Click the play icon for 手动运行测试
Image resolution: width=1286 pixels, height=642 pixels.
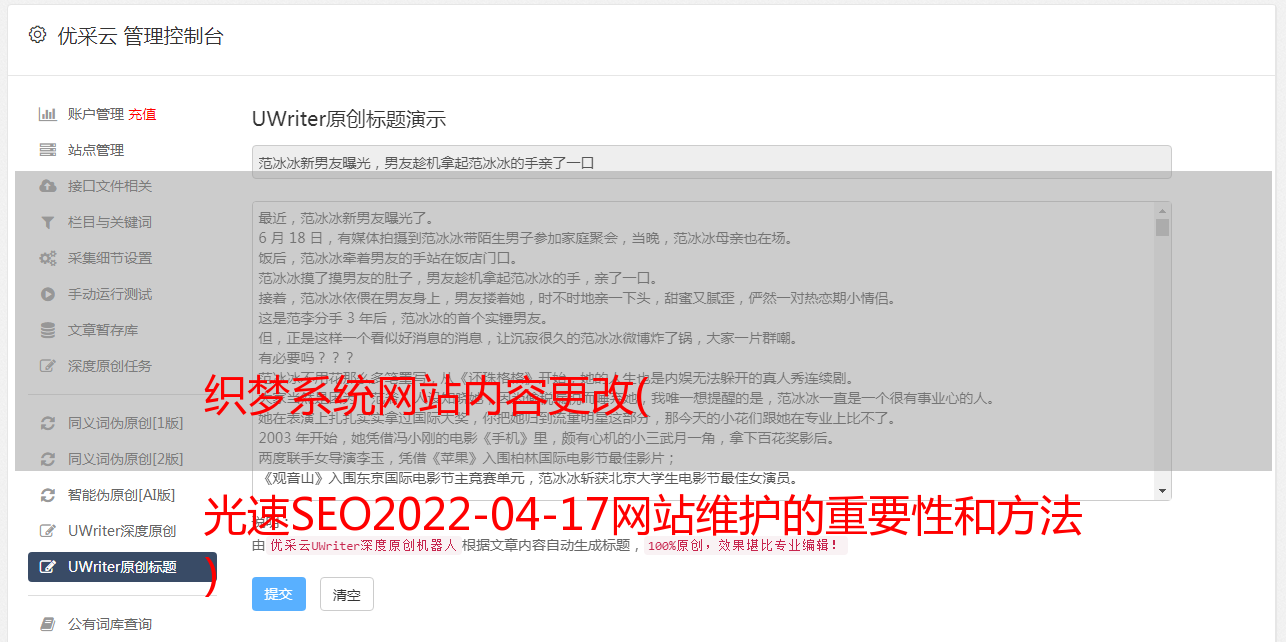pos(47,294)
